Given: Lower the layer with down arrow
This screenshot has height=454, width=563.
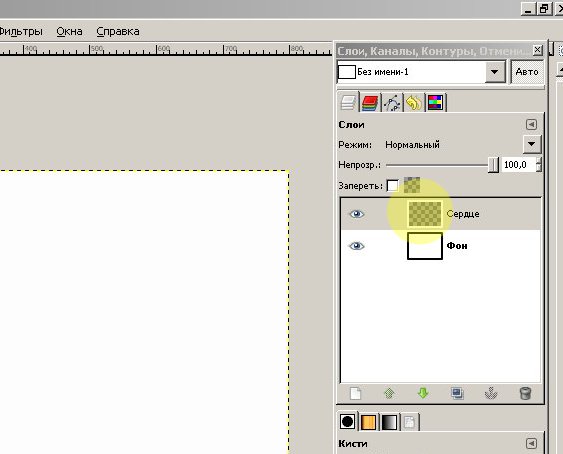Looking at the screenshot, I should 423,393.
